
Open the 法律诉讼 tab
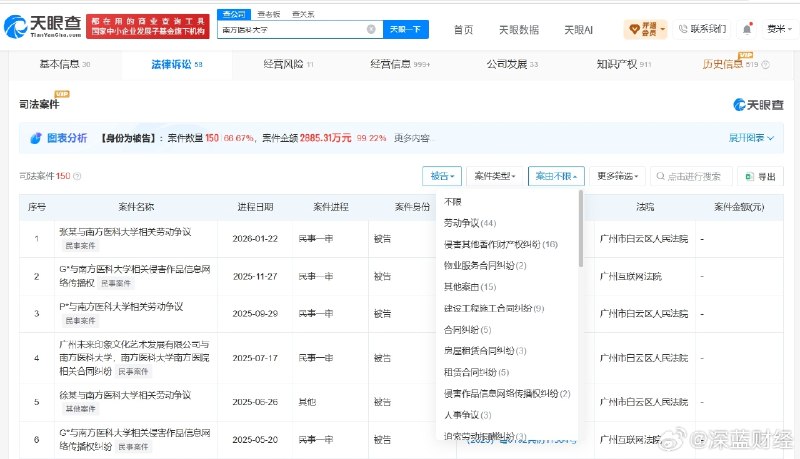pos(177,64)
